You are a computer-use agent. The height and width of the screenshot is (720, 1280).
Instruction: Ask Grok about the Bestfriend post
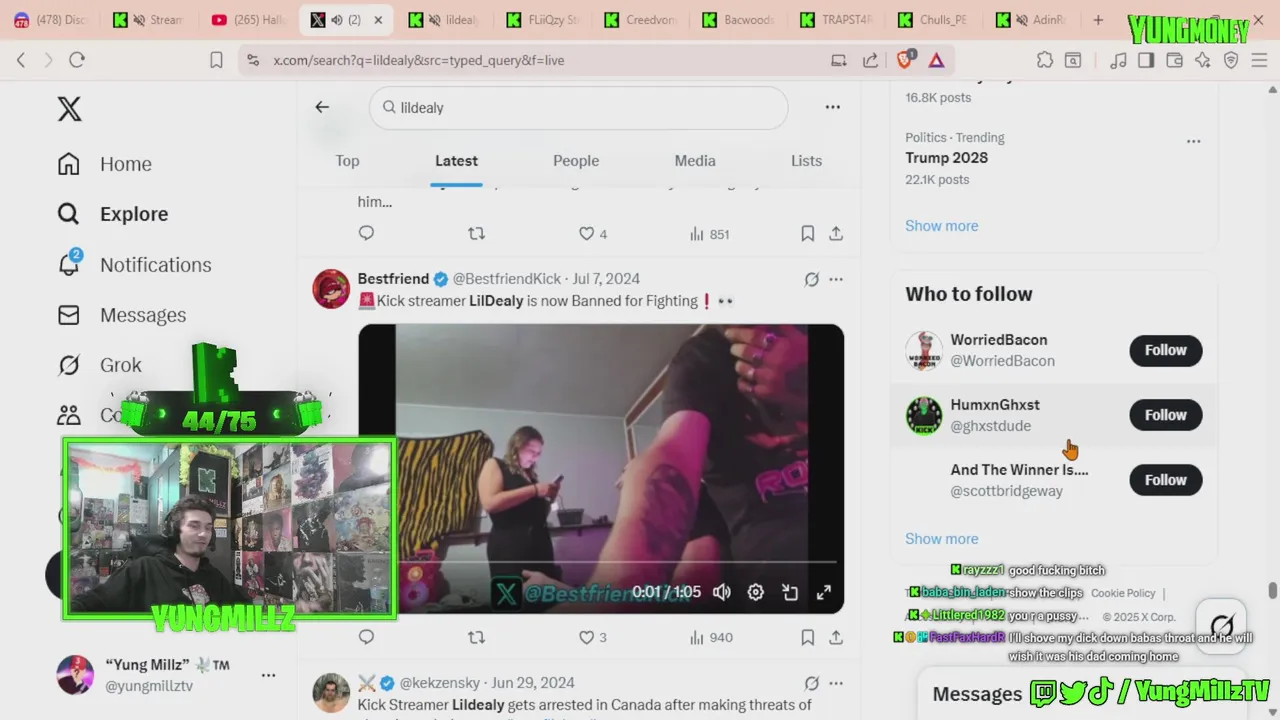[x=811, y=279]
